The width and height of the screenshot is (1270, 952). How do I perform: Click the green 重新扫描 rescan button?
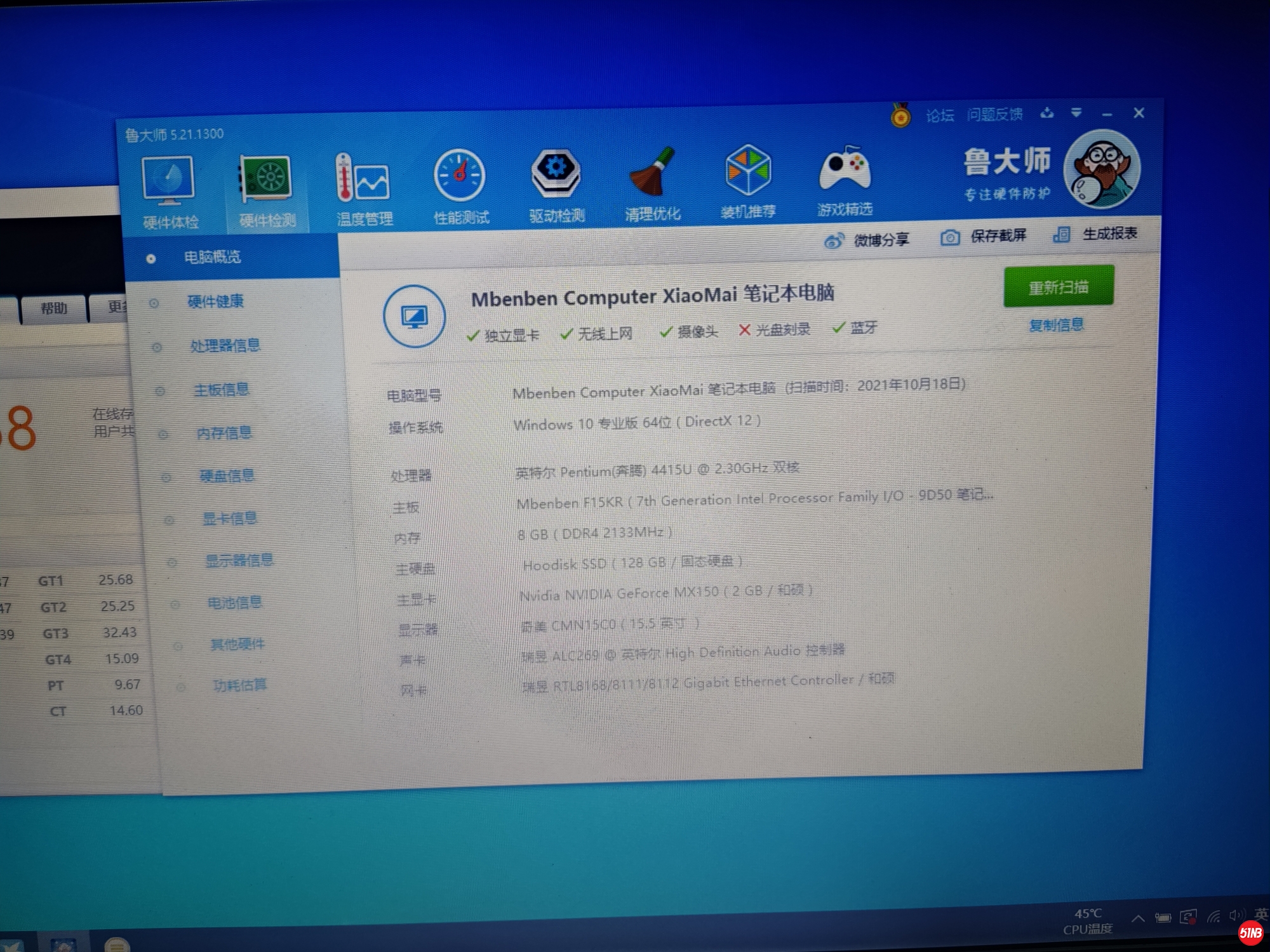click(1059, 286)
